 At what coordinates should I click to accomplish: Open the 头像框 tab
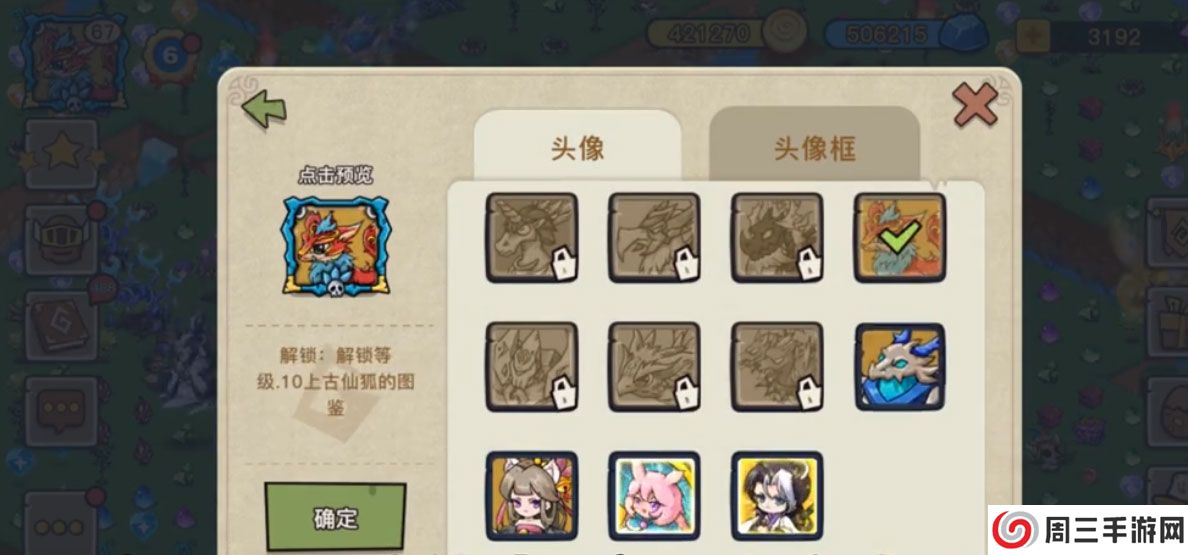point(814,148)
